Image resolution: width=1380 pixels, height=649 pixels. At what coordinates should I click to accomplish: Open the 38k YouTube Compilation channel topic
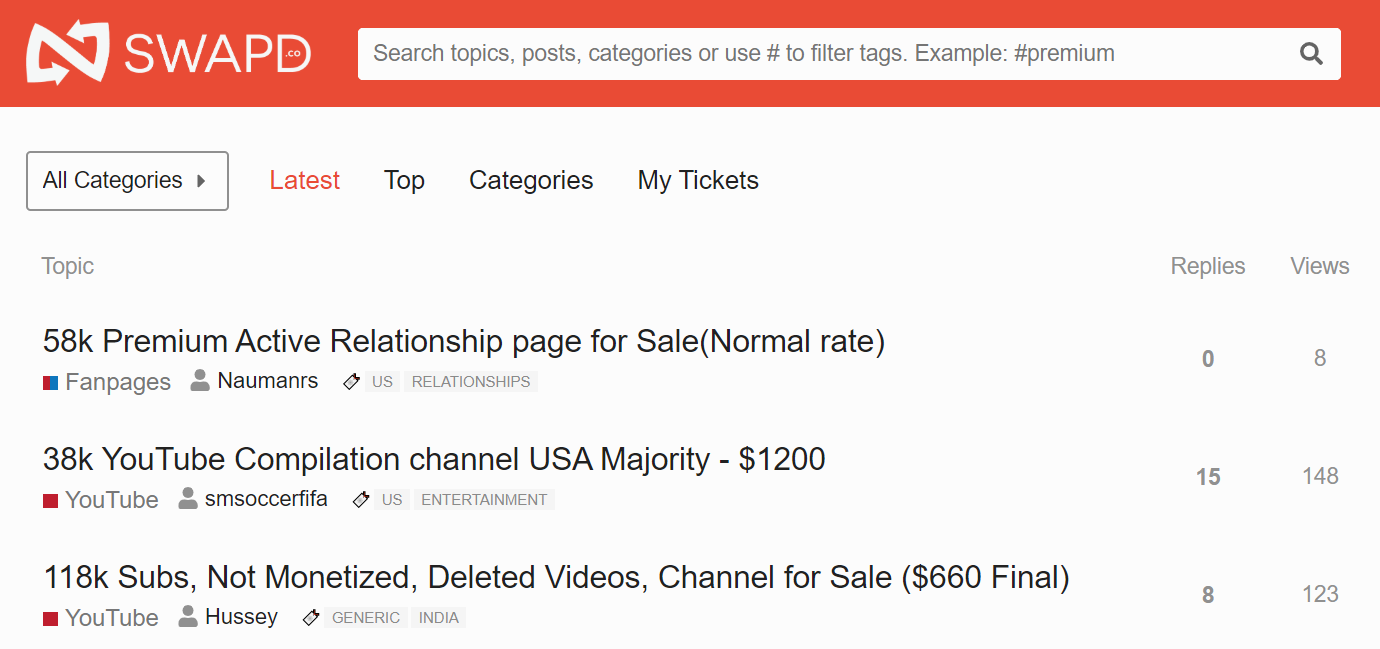coord(434,460)
